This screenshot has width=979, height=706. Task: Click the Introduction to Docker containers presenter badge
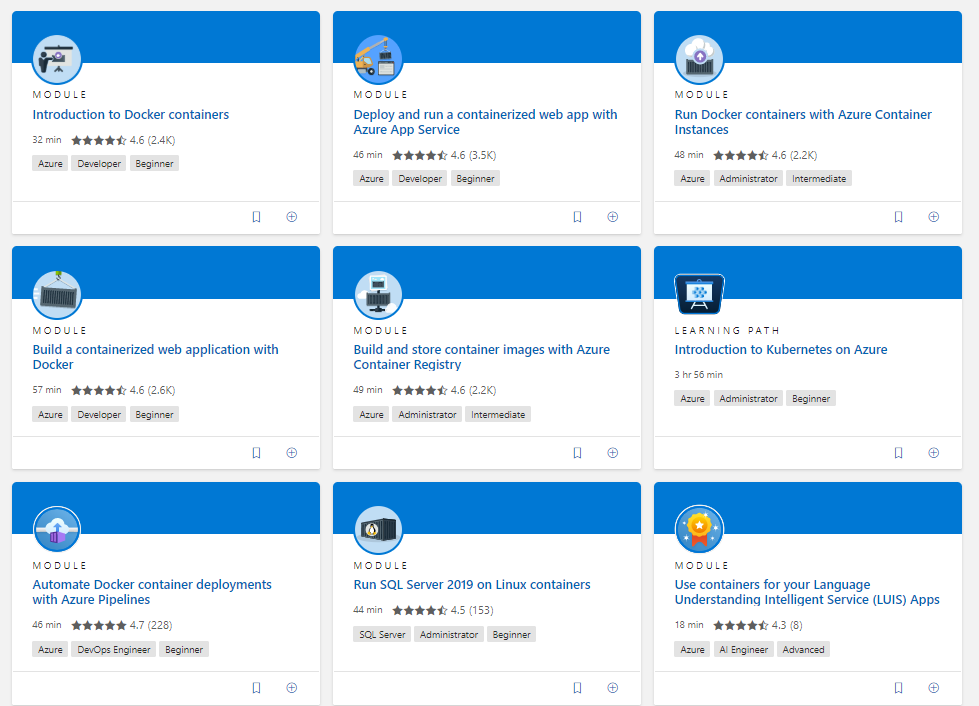coord(57,60)
